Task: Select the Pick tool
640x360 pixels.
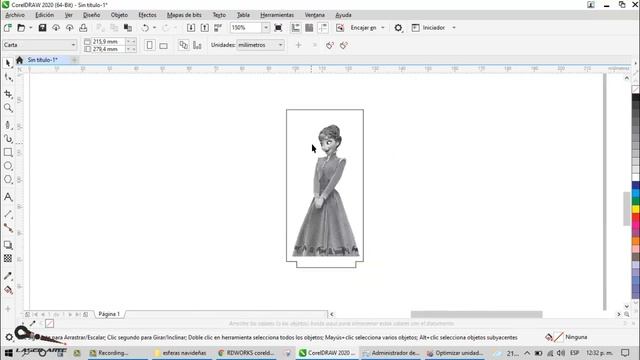Action: click(x=8, y=63)
